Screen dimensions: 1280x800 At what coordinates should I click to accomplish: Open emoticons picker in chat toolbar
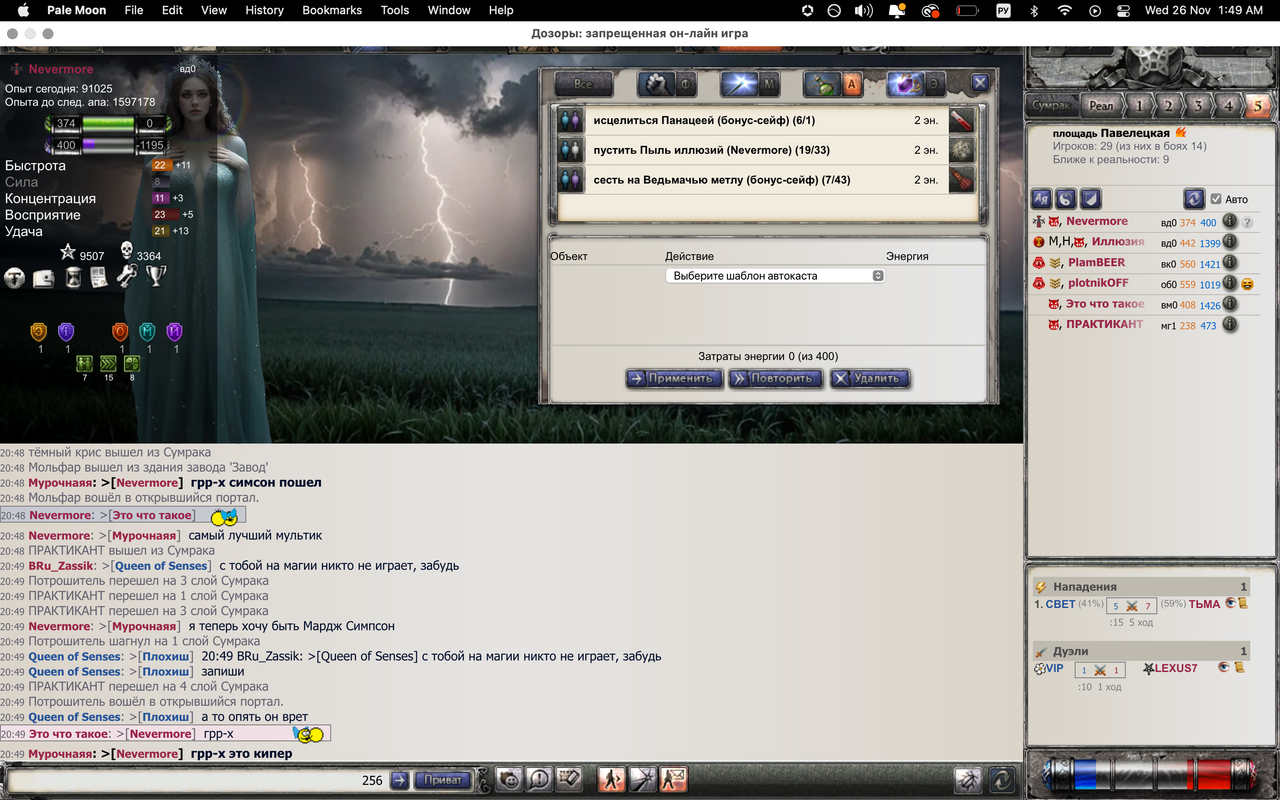(x=509, y=780)
